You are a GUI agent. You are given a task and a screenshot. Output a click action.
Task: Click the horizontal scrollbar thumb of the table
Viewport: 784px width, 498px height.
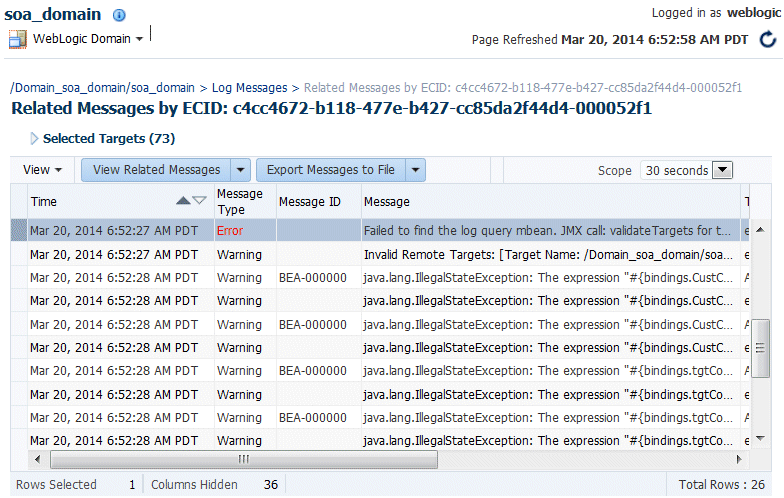244,459
